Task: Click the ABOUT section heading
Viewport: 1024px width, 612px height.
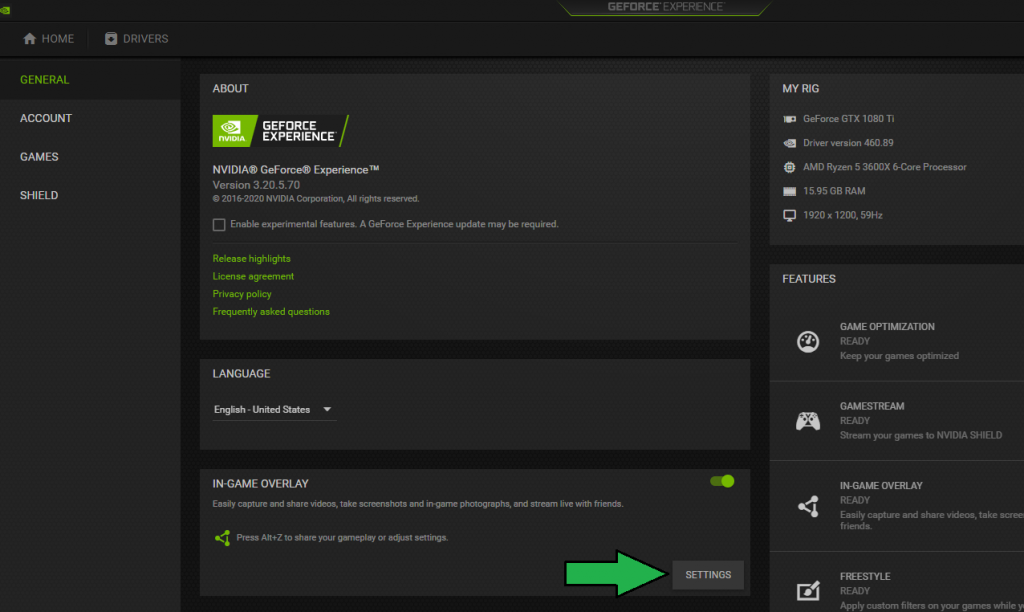Action: pos(231,89)
